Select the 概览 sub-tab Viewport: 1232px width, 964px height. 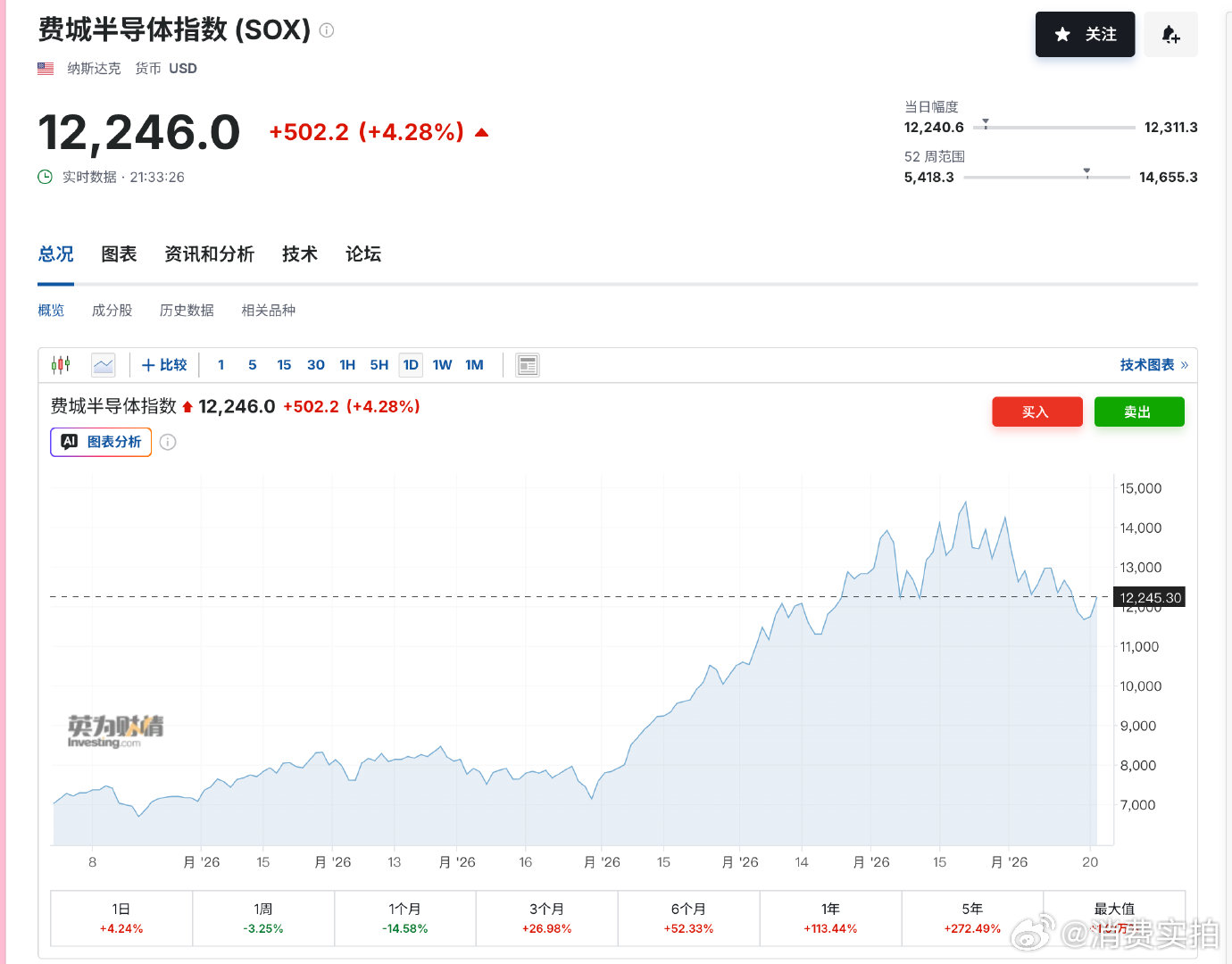tap(51, 310)
